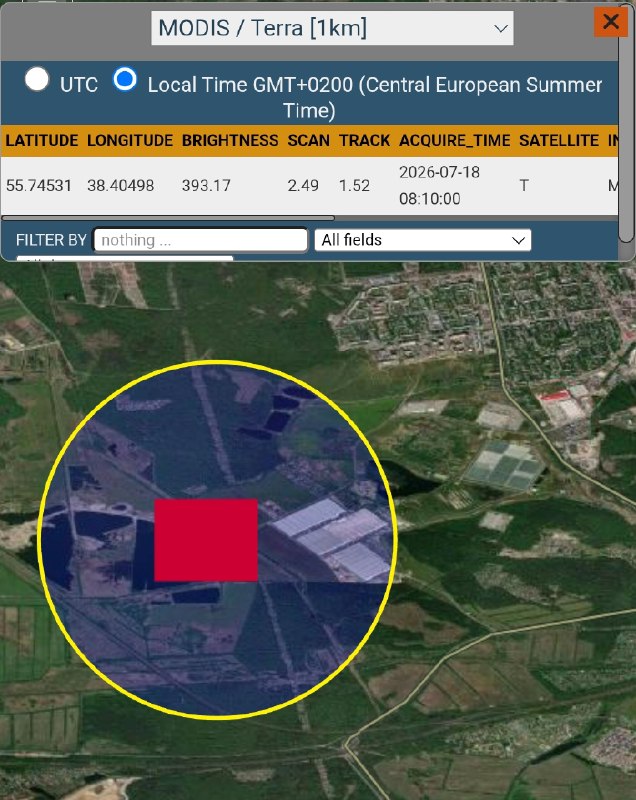Open the All fields filter dropdown
This screenshot has height=800, width=636.
[x=423, y=240]
